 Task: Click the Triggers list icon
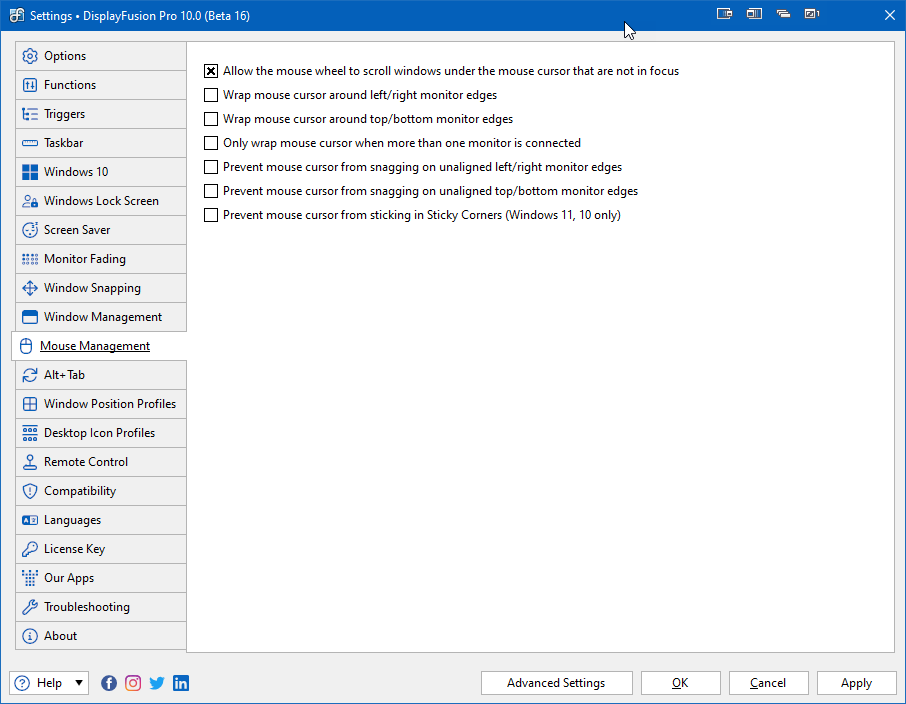point(29,114)
